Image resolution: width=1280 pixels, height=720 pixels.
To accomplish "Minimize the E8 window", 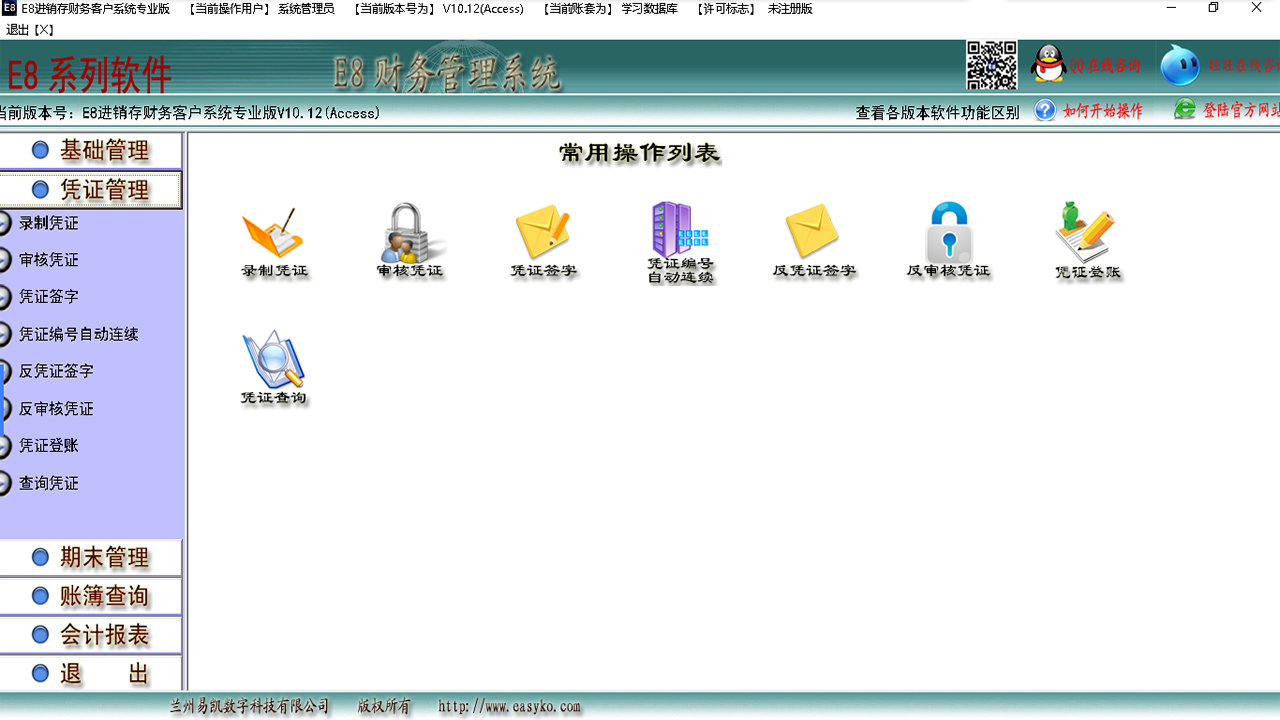I will point(1170,8).
